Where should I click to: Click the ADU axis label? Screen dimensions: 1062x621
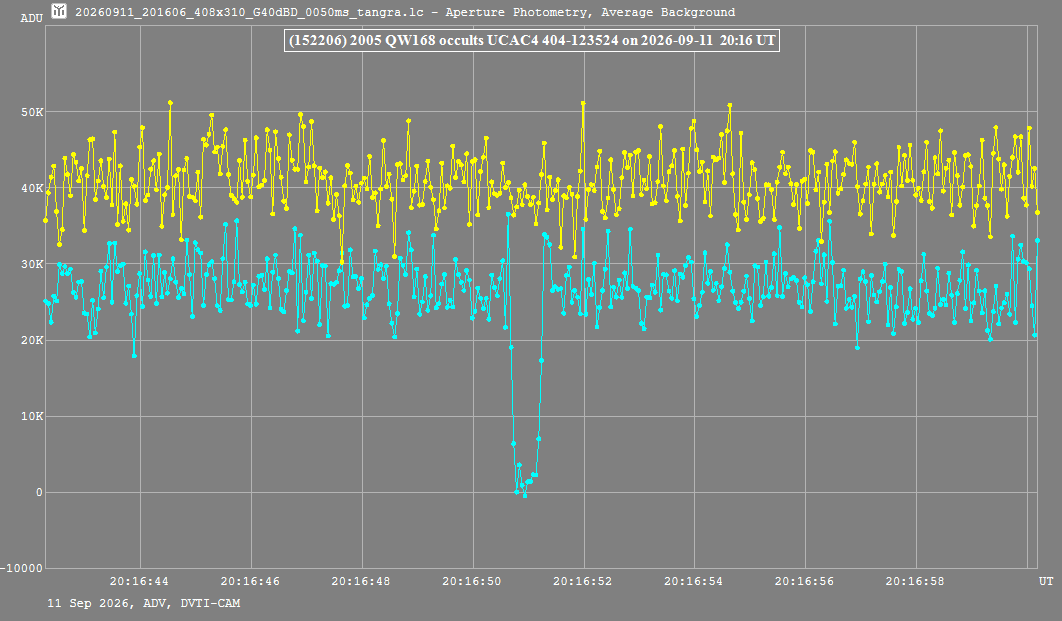[x=32, y=18]
